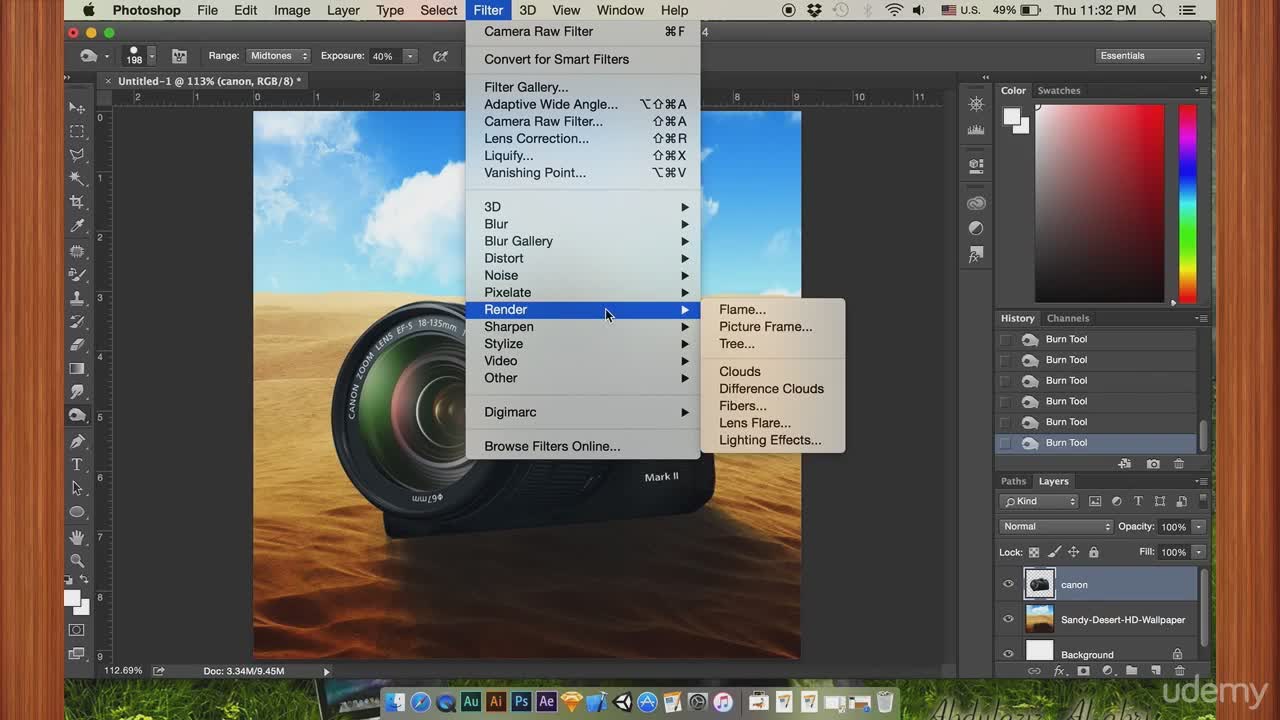Select the Move tool
This screenshot has width=1280, height=720.
pos(77,107)
